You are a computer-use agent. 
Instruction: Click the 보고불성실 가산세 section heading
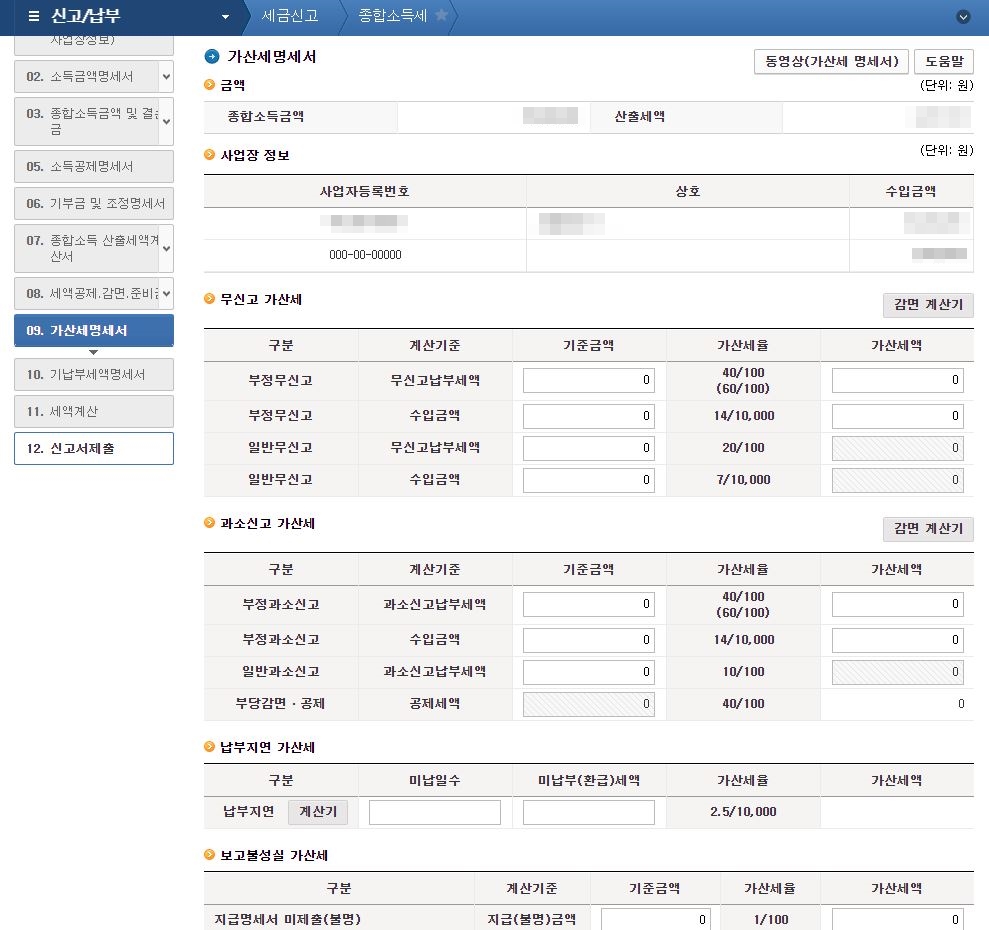[x=274, y=856]
